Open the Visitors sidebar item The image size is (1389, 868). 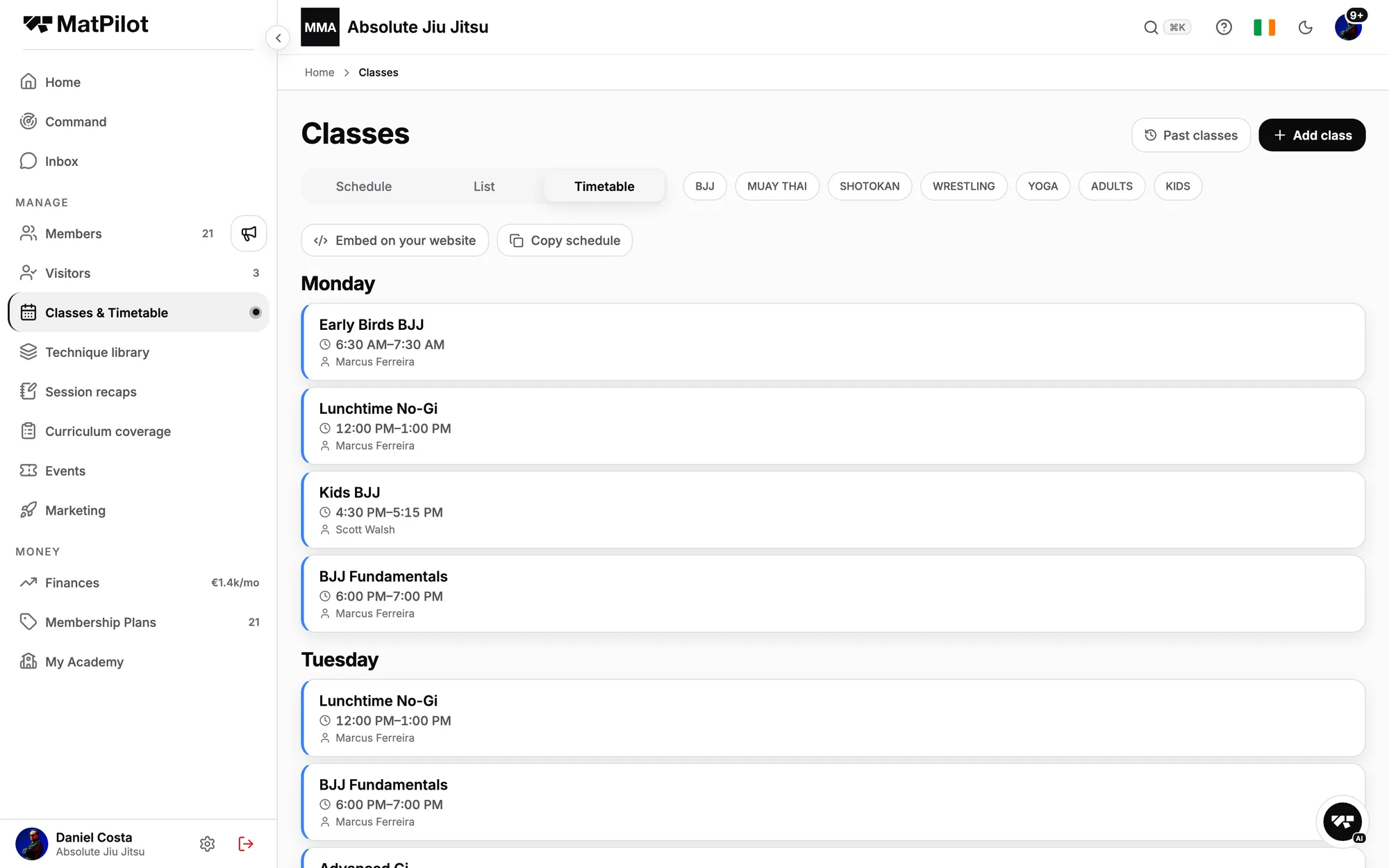(139, 273)
